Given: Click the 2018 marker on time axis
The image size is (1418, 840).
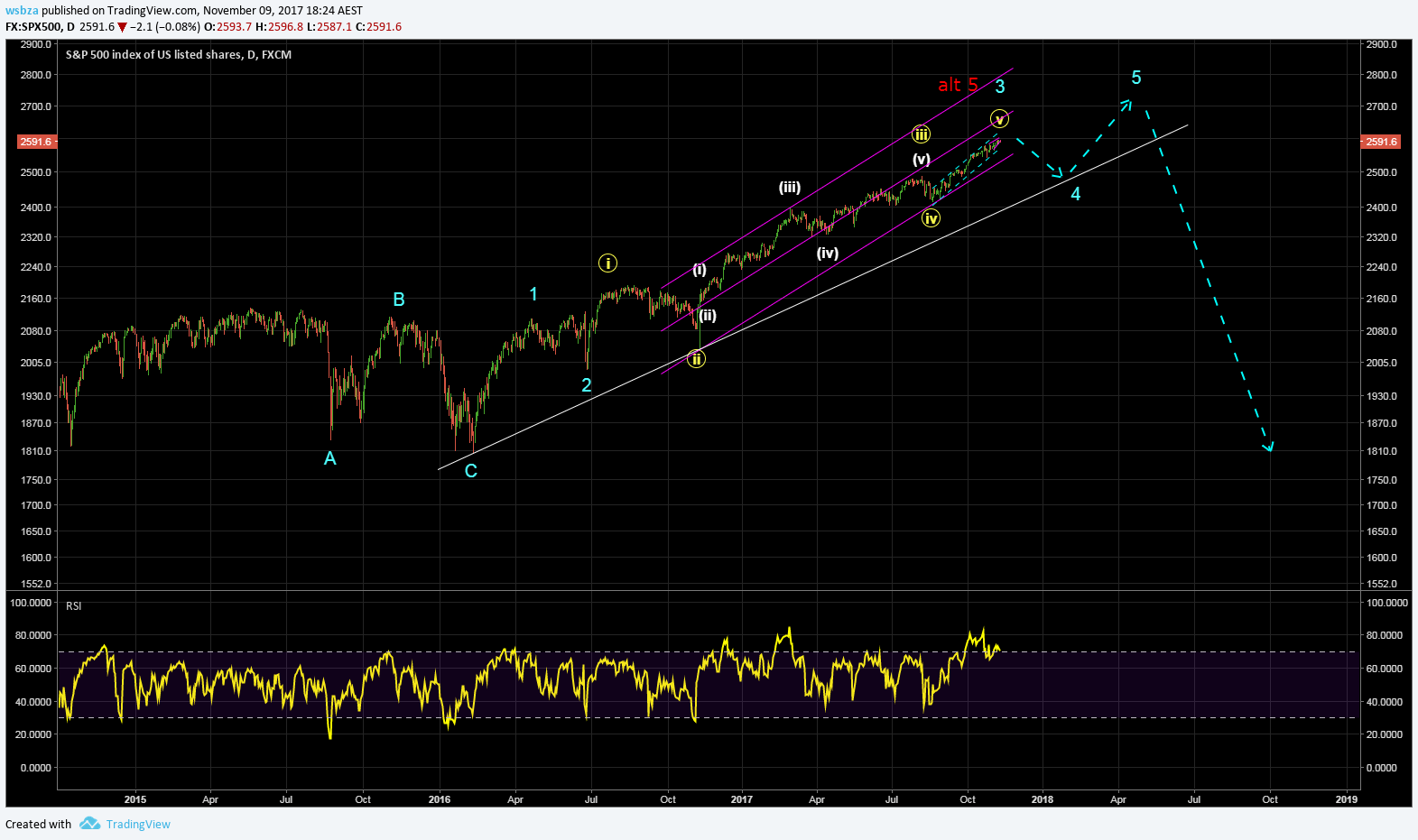Looking at the screenshot, I should (1043, 799).
